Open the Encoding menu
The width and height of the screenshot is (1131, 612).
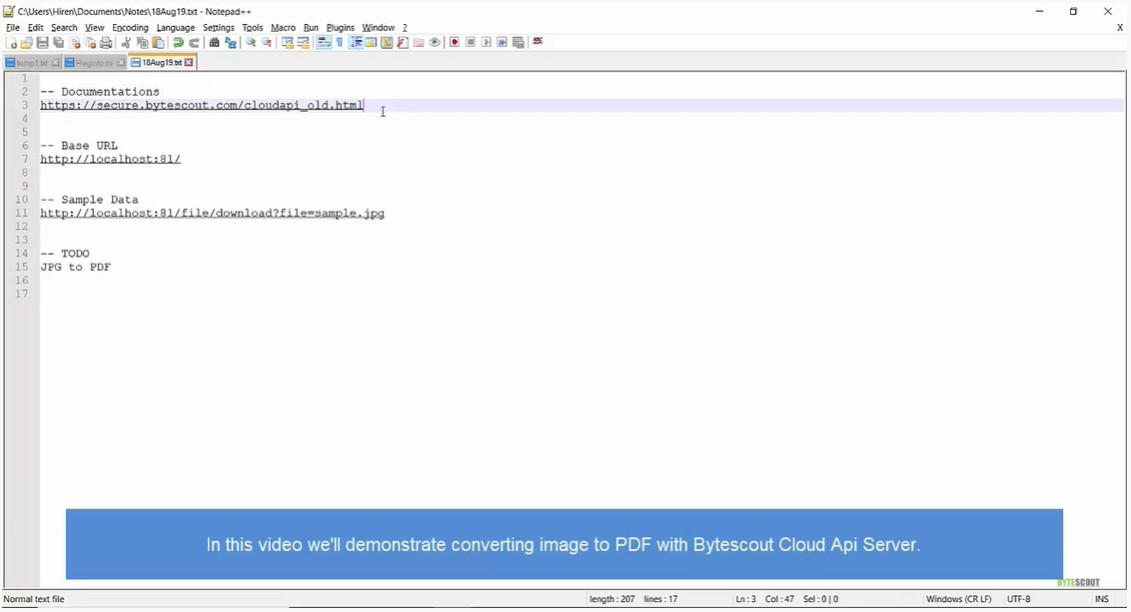[x=130, y=27]
